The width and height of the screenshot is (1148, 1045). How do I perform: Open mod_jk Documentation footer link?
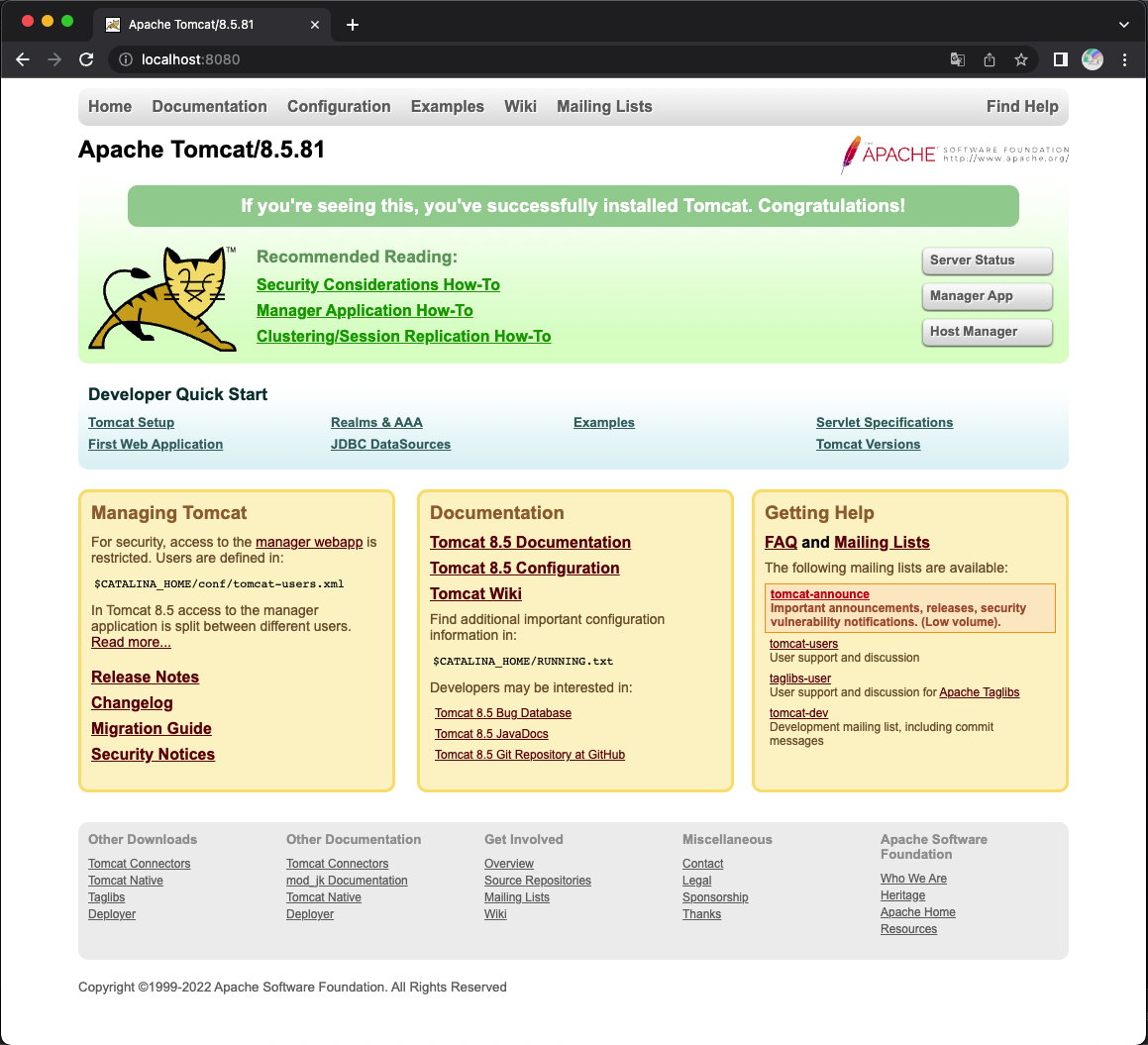(x=347, y=881)
